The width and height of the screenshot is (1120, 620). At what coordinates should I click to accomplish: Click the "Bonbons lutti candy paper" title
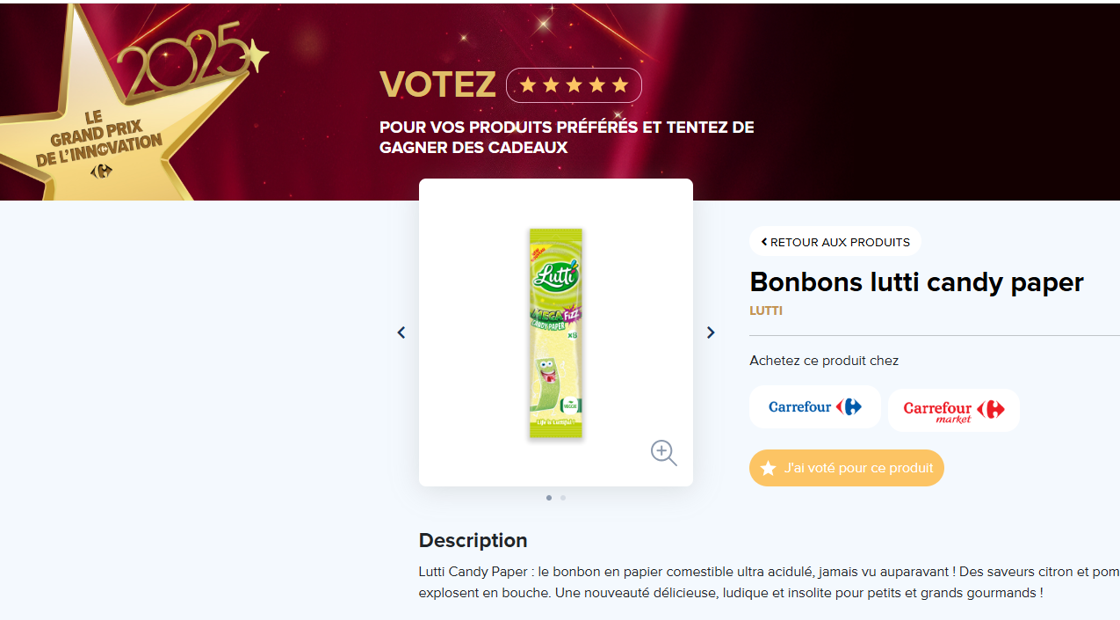click(x=916, y=282)
